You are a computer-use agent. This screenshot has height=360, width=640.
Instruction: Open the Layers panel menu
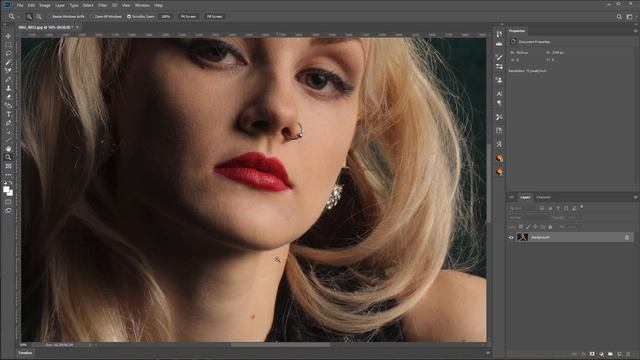[x=635, y=197]
